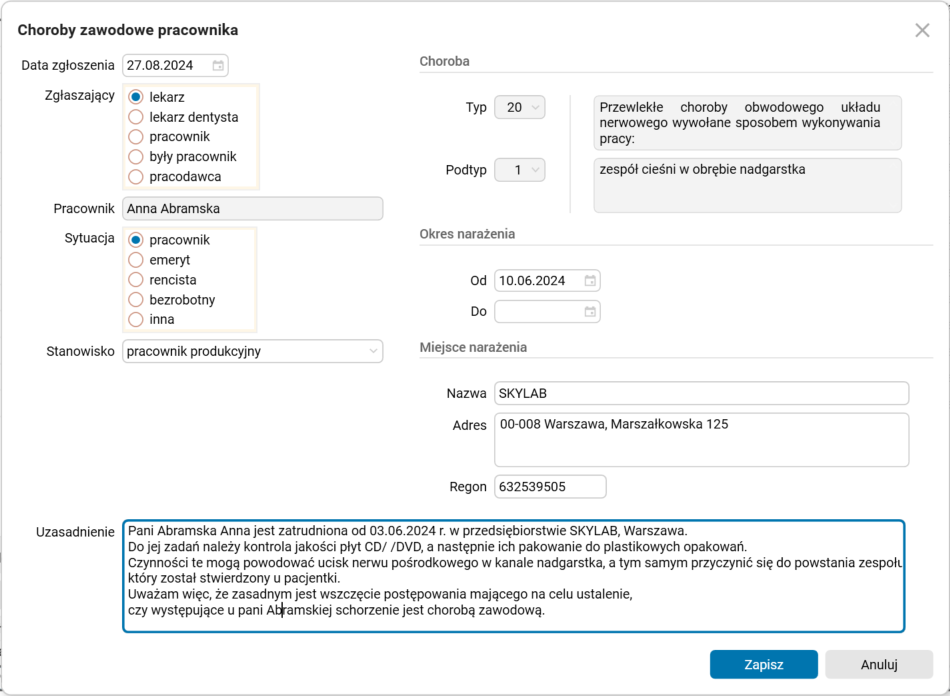Click the Zapisz button
Screen dimensions: 950x696
coord(763,664)
